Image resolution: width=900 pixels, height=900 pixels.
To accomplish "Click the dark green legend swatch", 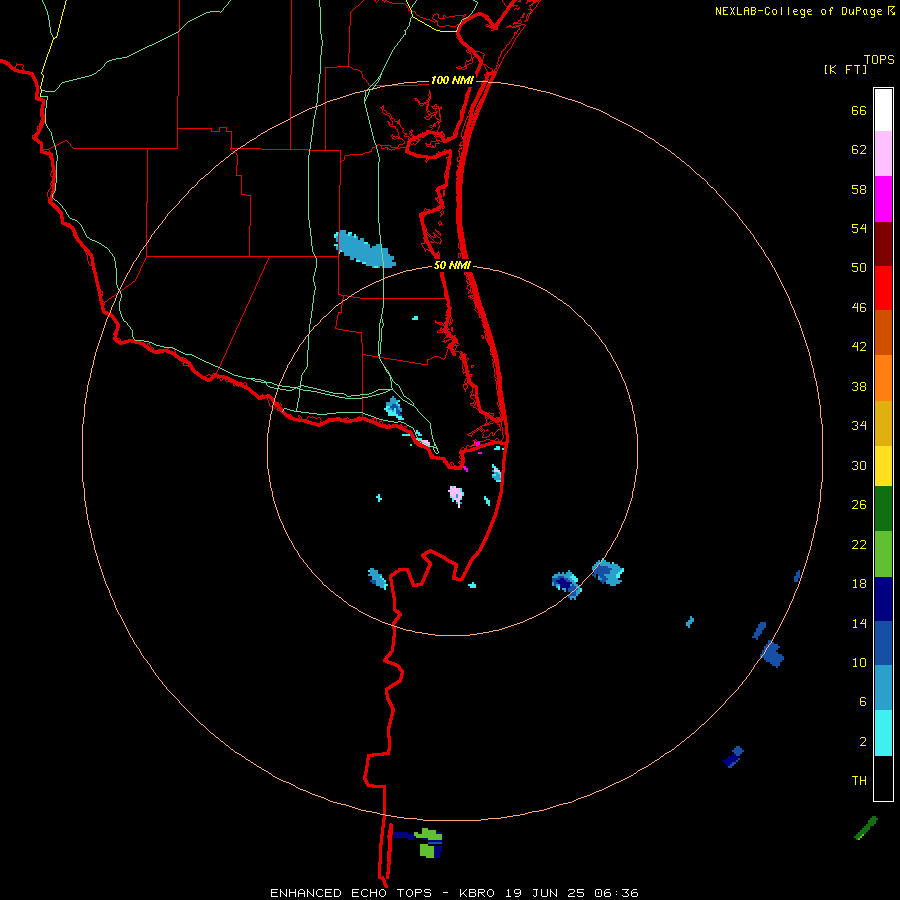I will pos(883,509).
